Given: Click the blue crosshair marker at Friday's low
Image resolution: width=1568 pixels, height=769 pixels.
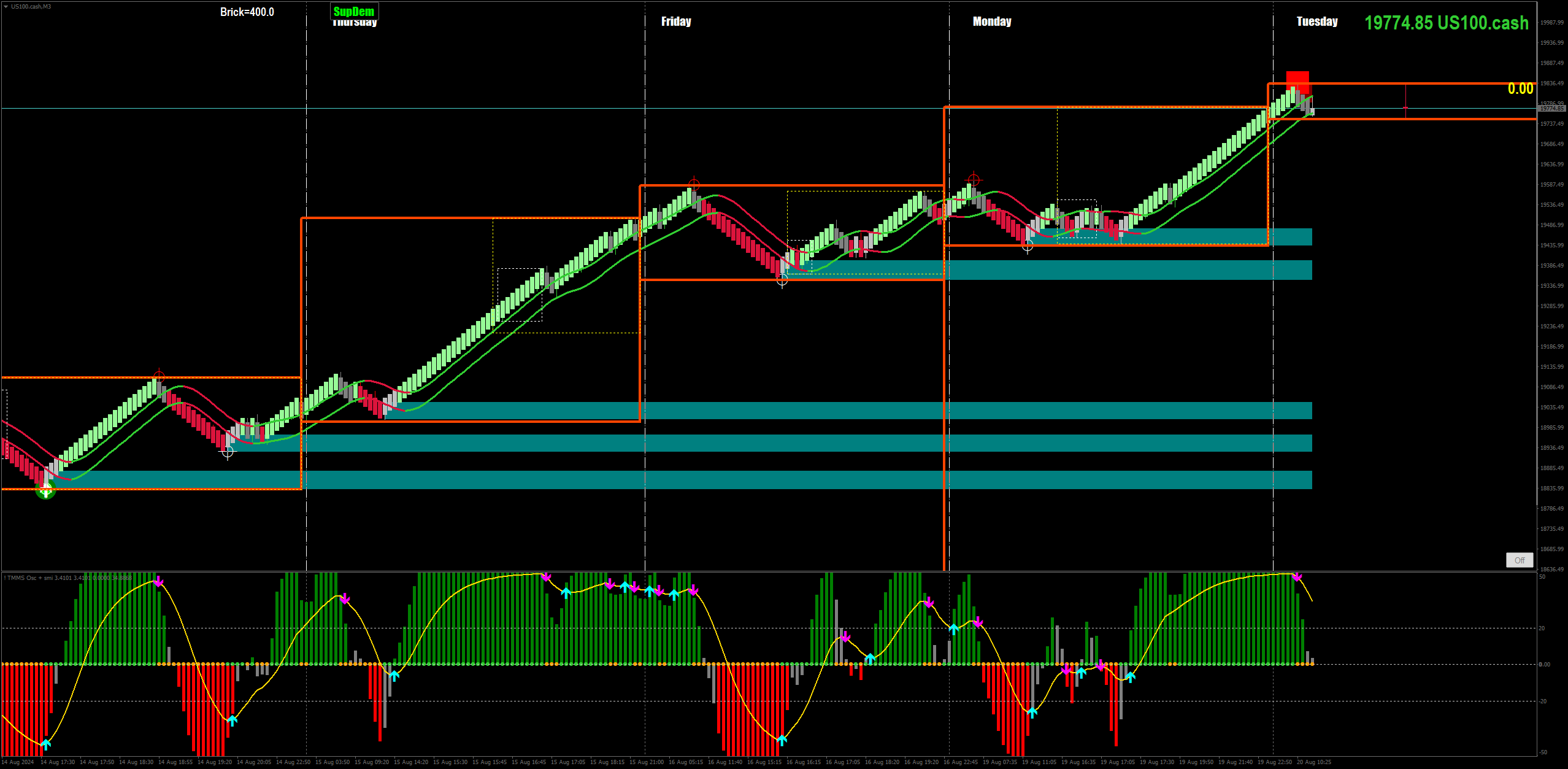Looking at the screenshot, I should tap(782, 280).
